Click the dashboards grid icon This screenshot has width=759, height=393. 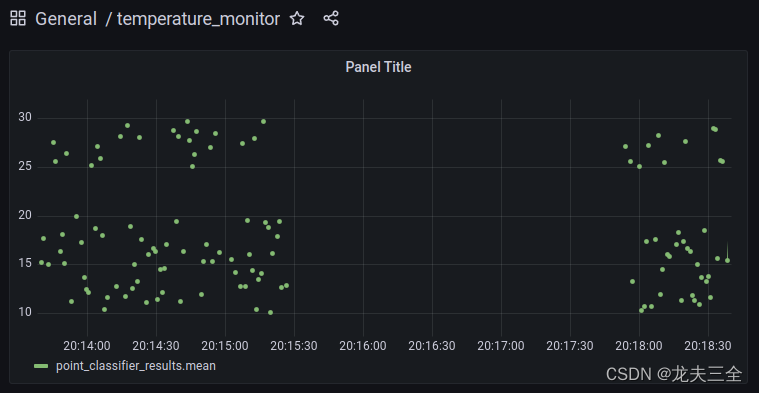[x=18, y=19]
